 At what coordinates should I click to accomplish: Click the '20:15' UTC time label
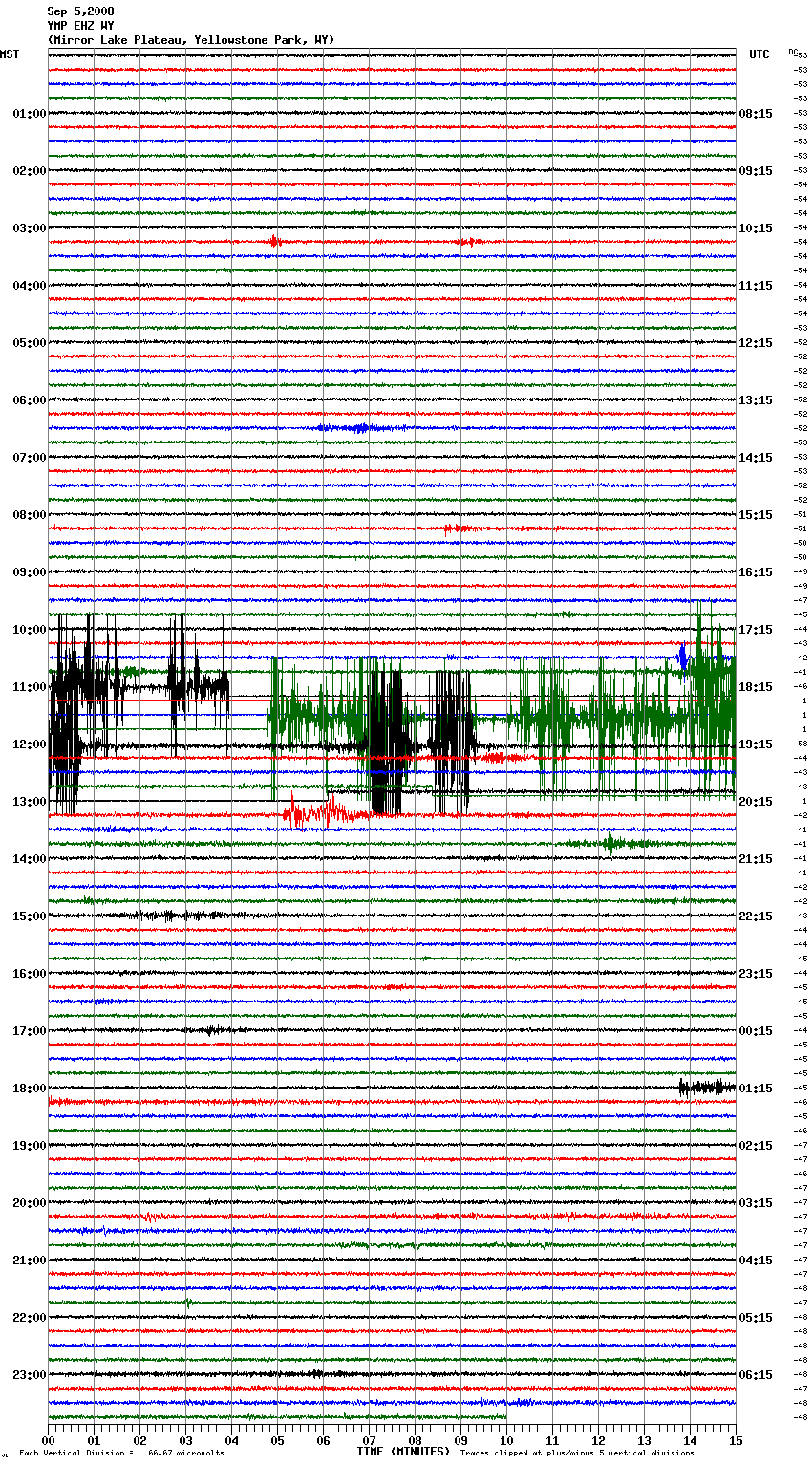point(756,802)
